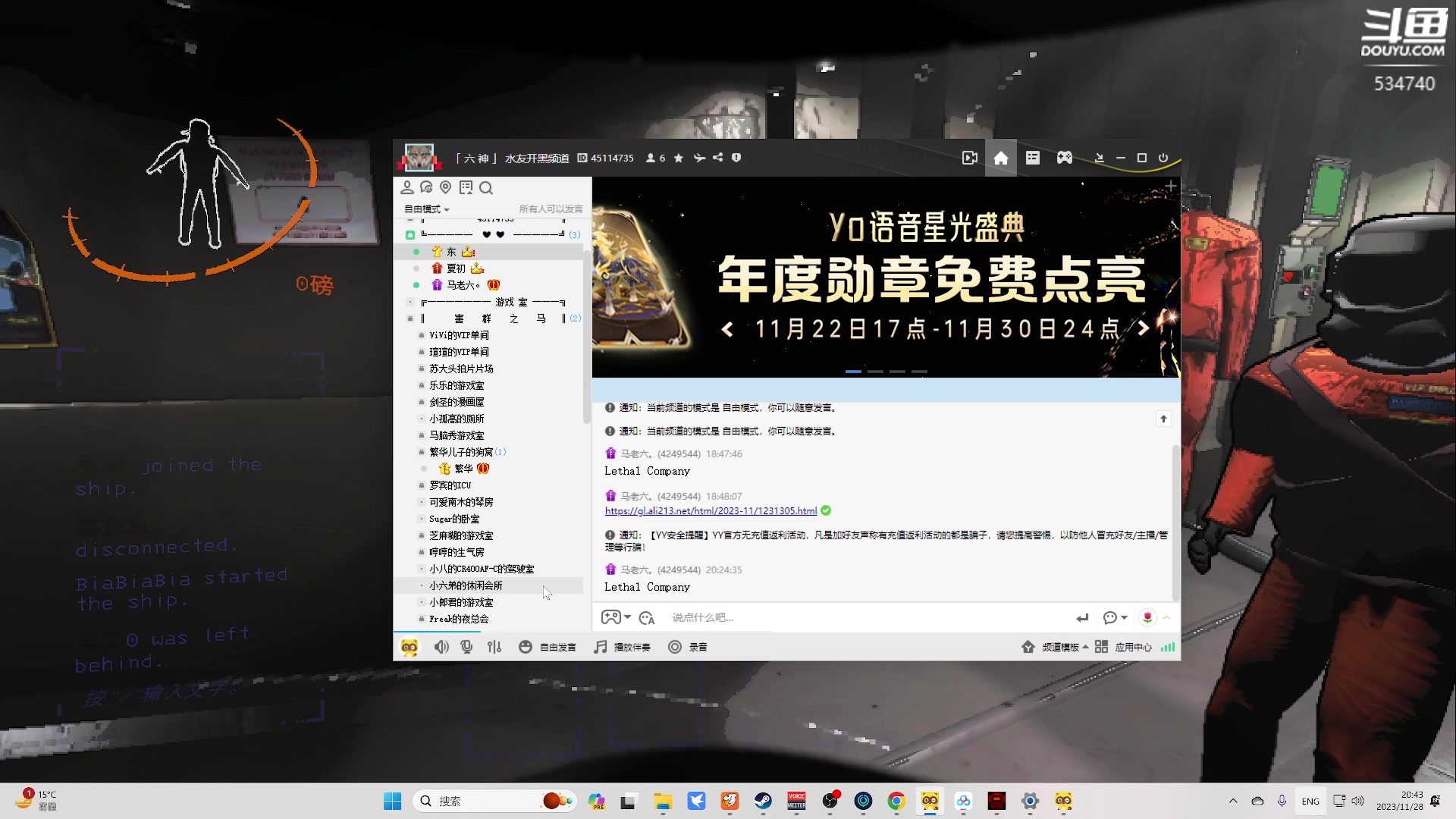Open the 害群之马 sub-channel

pos(494,318)
